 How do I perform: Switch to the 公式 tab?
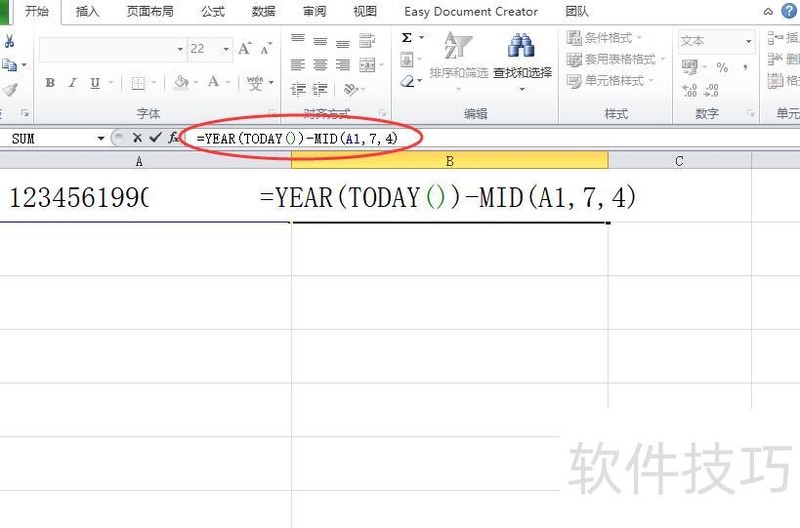point(212,11)
